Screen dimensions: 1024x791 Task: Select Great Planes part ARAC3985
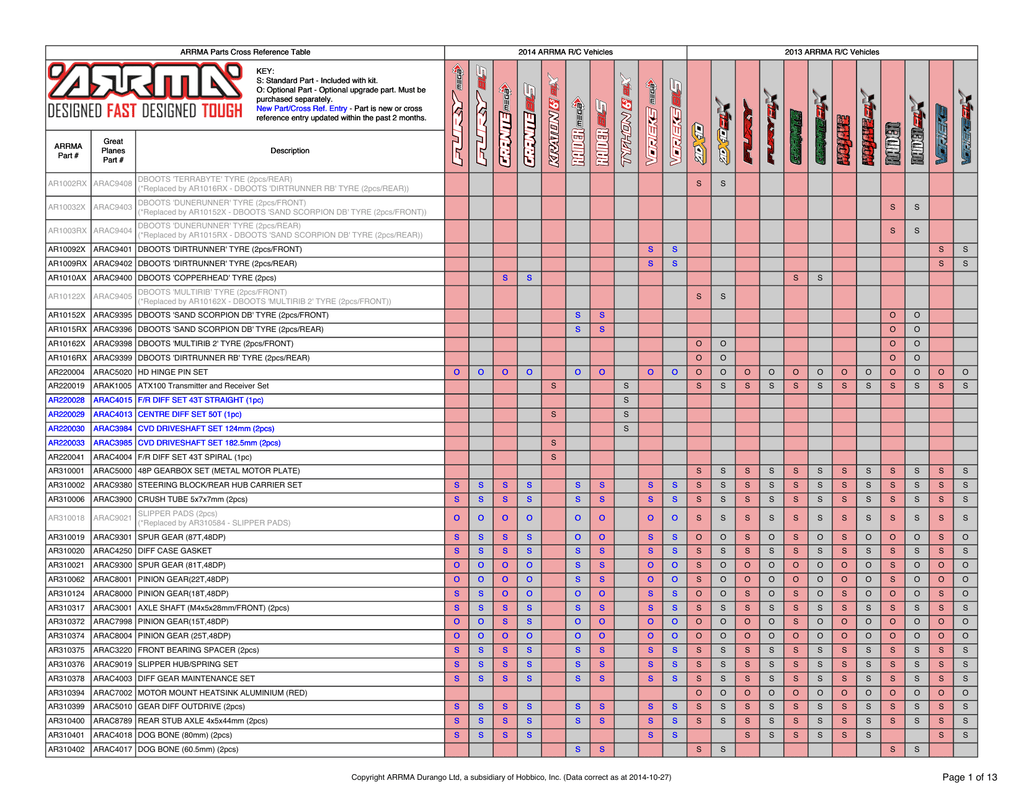tap(112, 443)
